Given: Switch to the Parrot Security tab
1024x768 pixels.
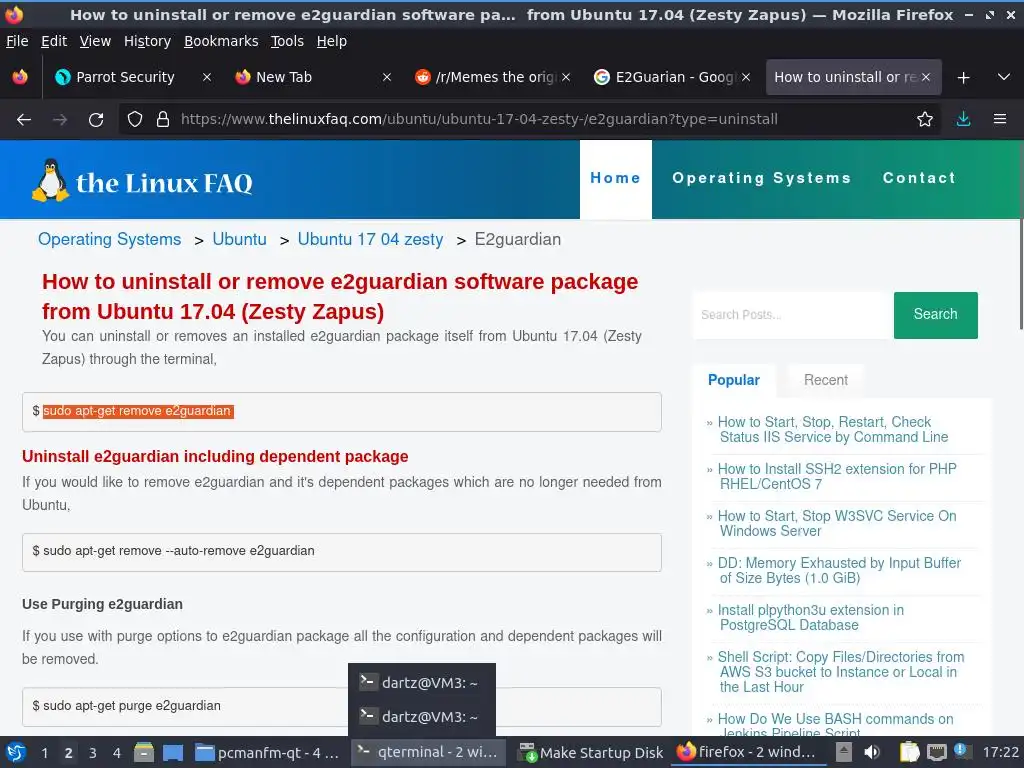Looking at the screenshot, I should [124, 77].
